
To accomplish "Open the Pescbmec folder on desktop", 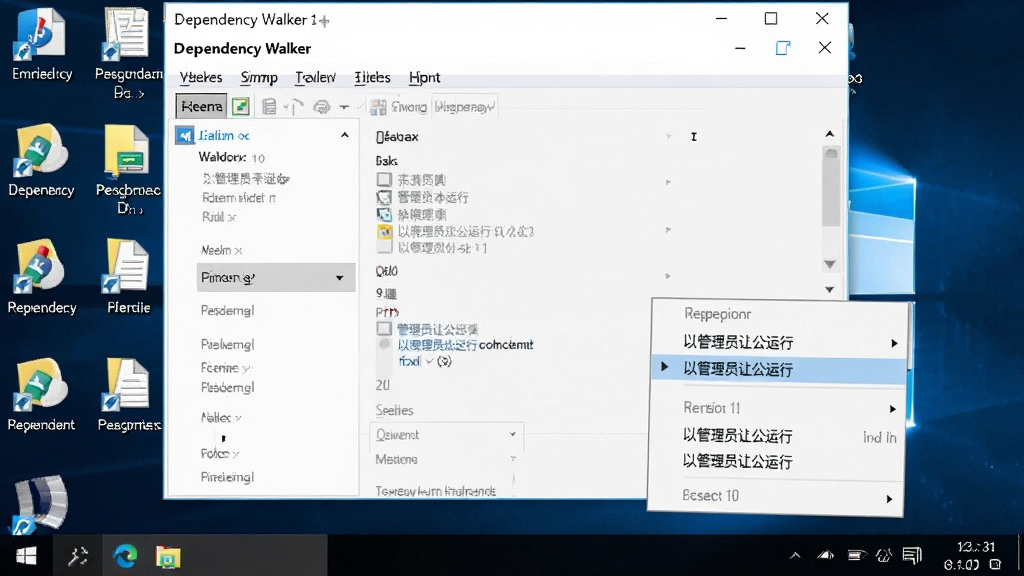I will click(128, 170).
